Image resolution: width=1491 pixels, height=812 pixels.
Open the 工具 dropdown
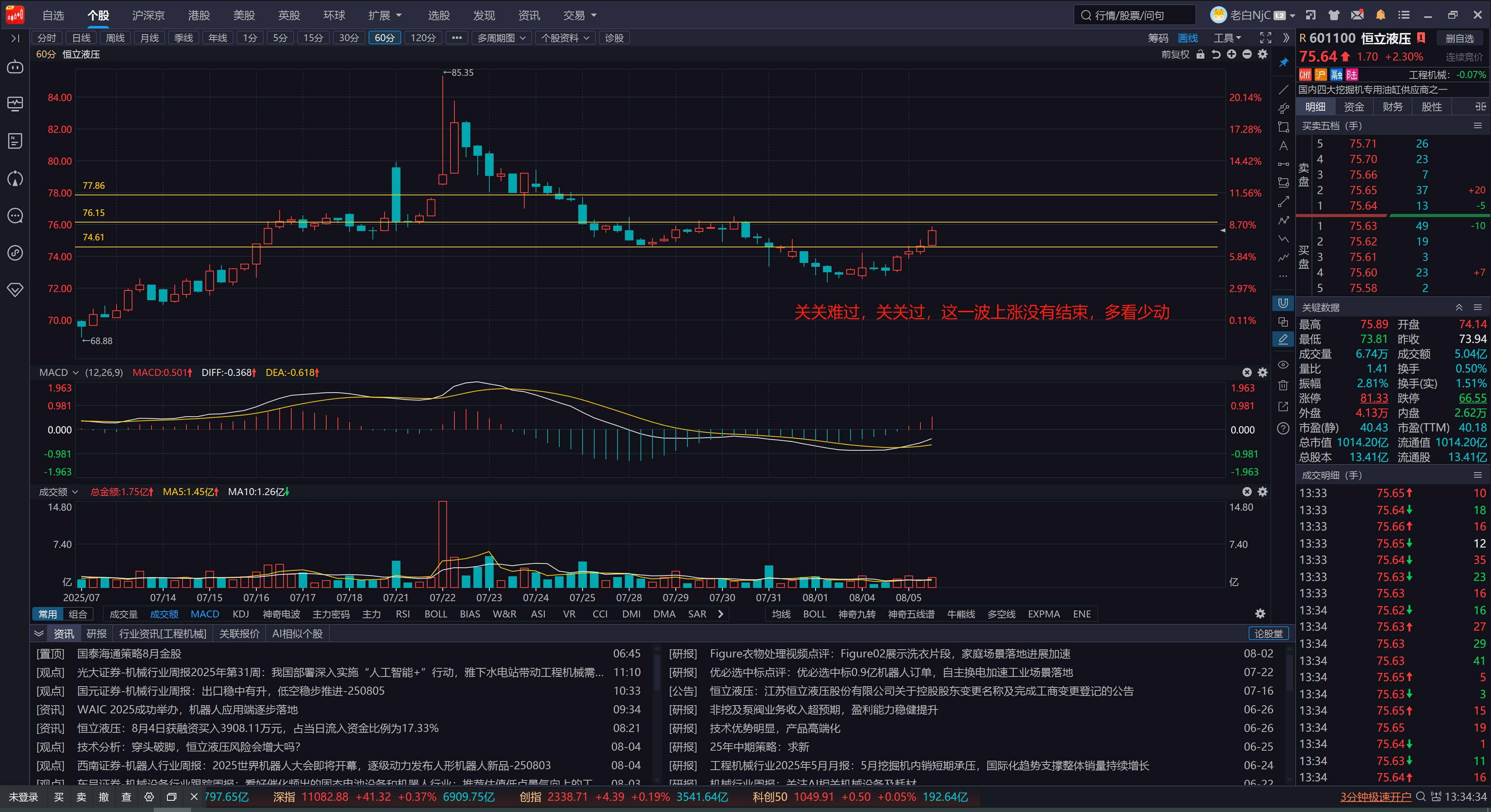pyautogui.click(x=1227, y=38)
